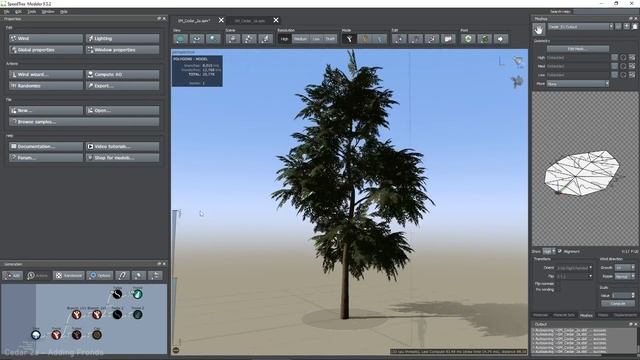
Task: Click the hand icon in the Meshes panel
Action: coord(539,29)
